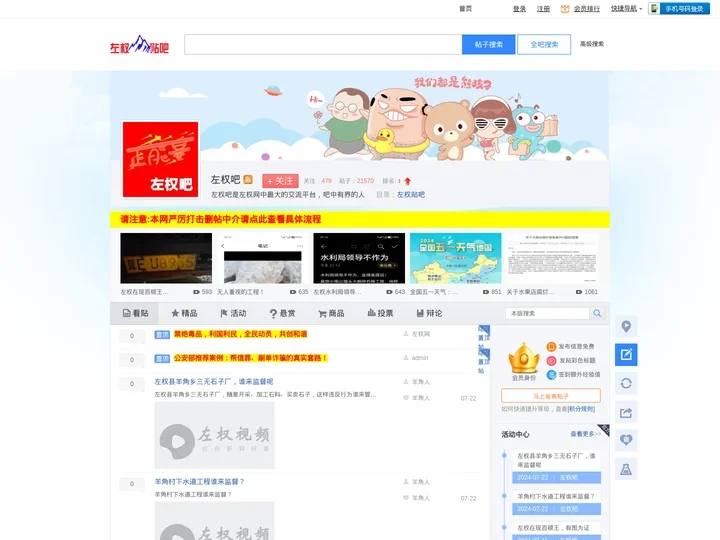This screenshot has width=720, height=540.
Task: Open the 登录 link
Action: pos(519,9)
